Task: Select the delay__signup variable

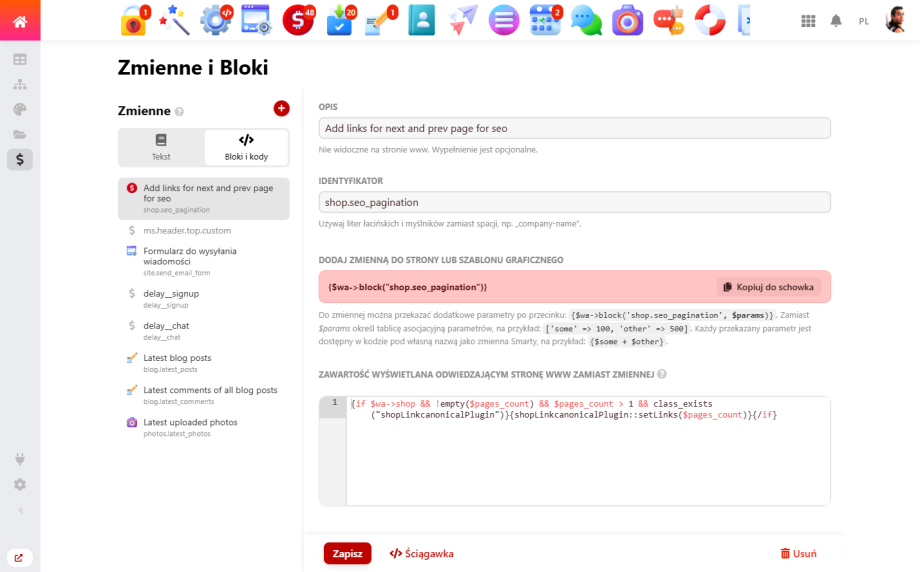Action: 204,298
